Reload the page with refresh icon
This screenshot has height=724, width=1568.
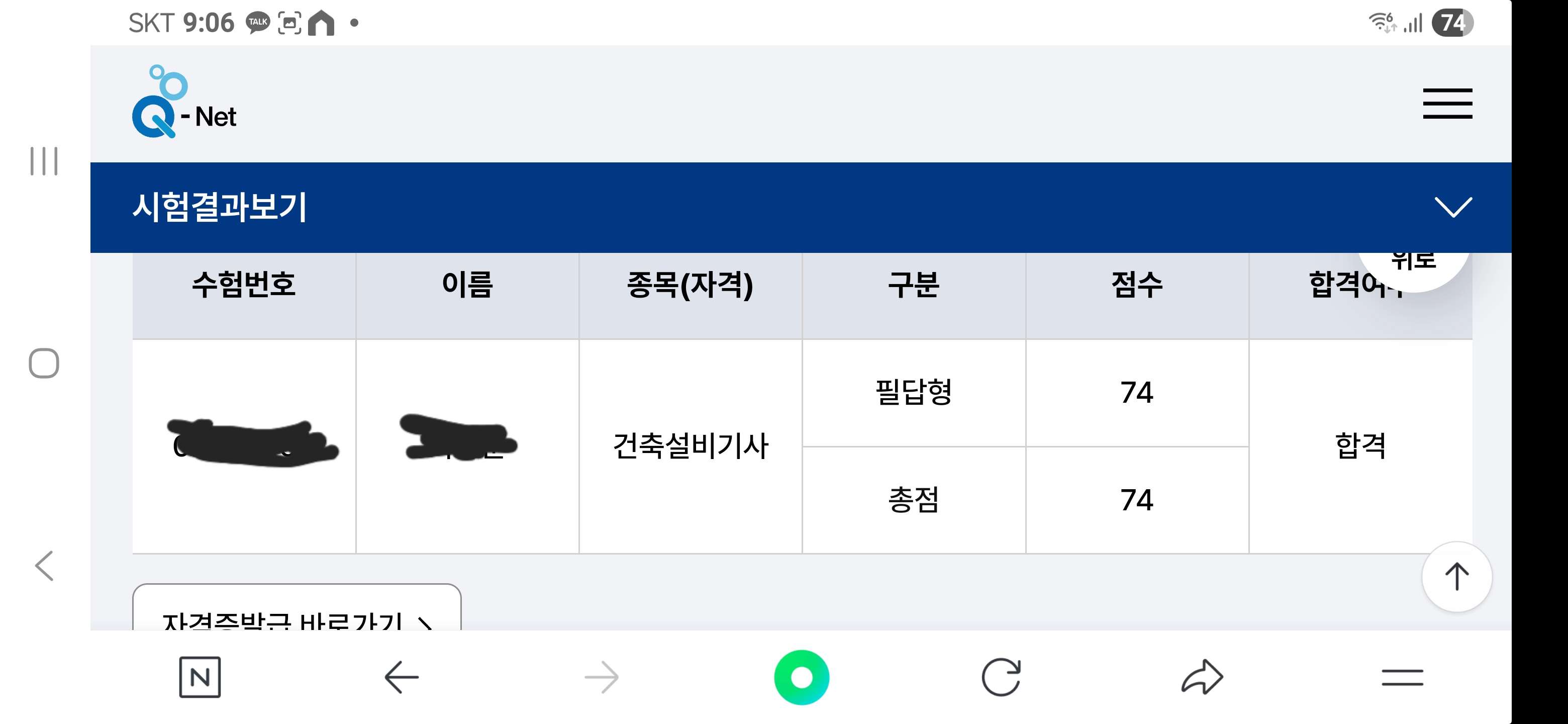[x=1001, y=677]
